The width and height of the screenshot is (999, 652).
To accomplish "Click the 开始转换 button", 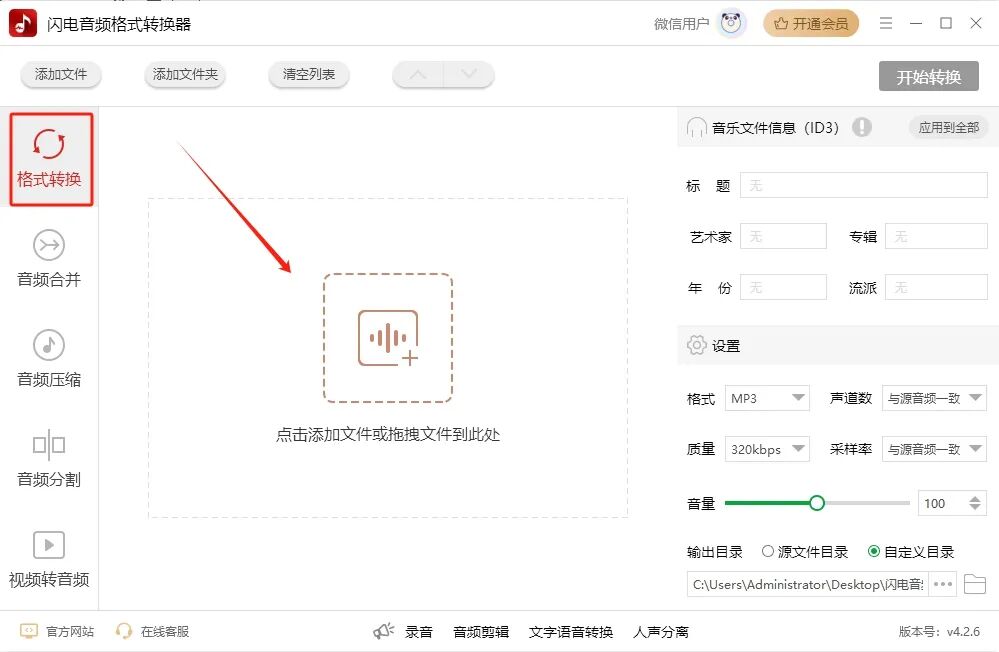I will click(928, 76).
